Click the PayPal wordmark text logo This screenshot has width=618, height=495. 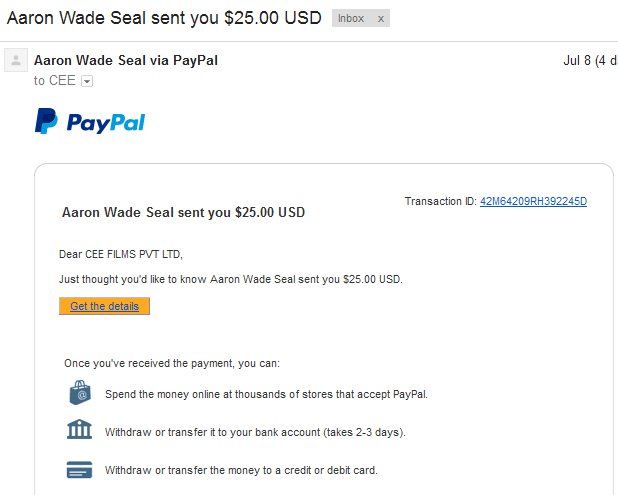click(106, 123)
